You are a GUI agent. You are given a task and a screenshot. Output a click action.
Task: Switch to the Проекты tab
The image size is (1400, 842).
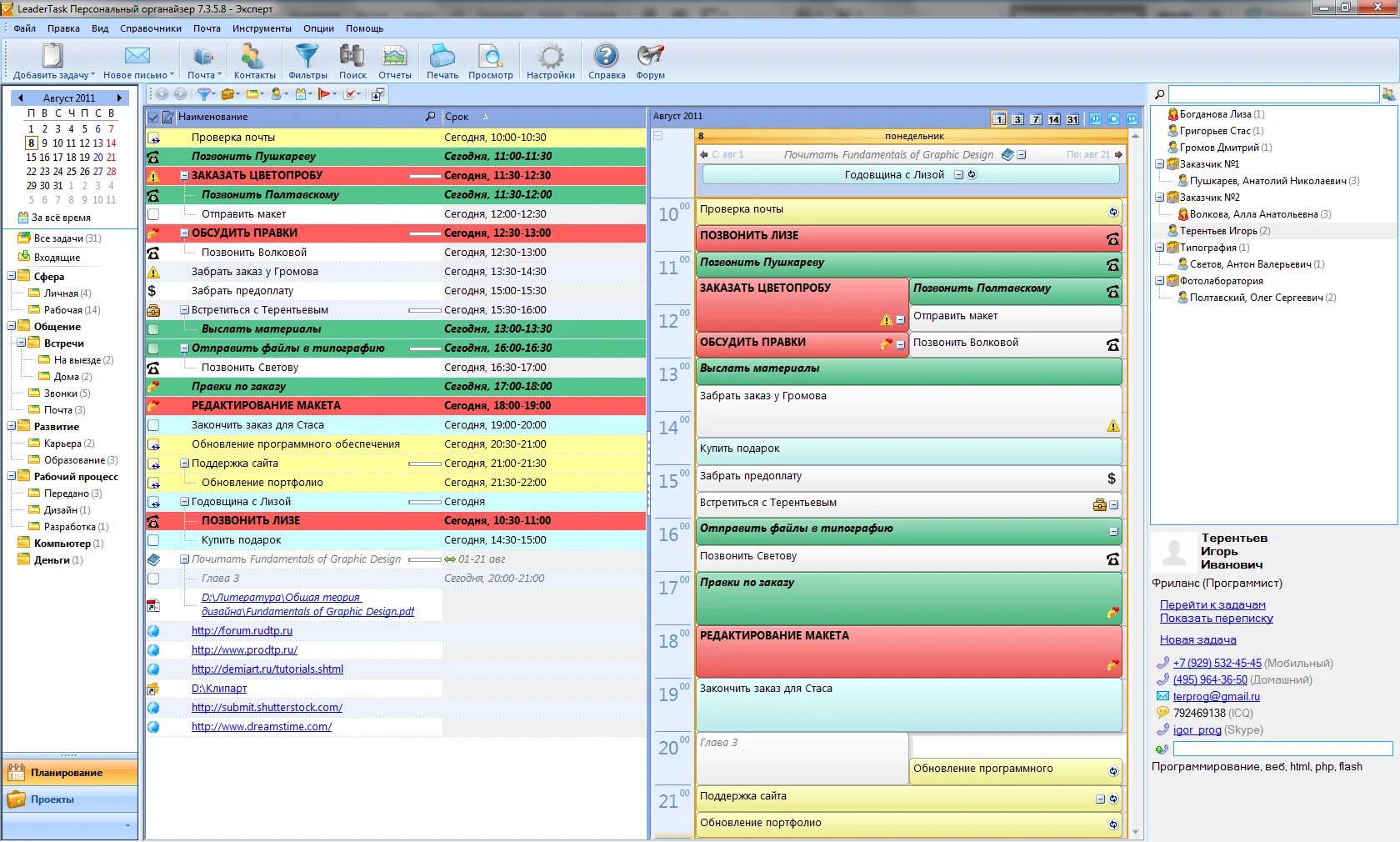click(70, 799)
